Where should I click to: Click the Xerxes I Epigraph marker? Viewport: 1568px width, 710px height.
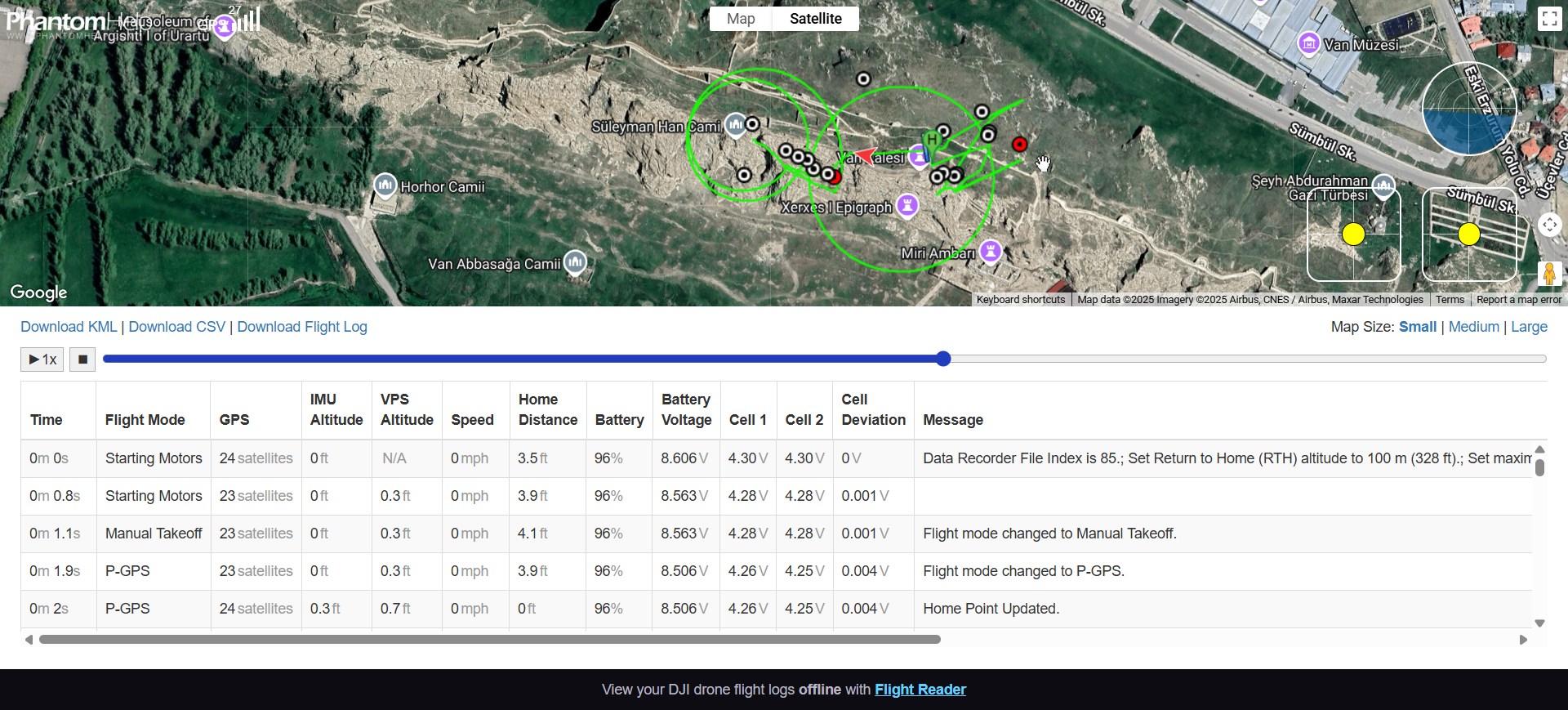pos(907,206)
